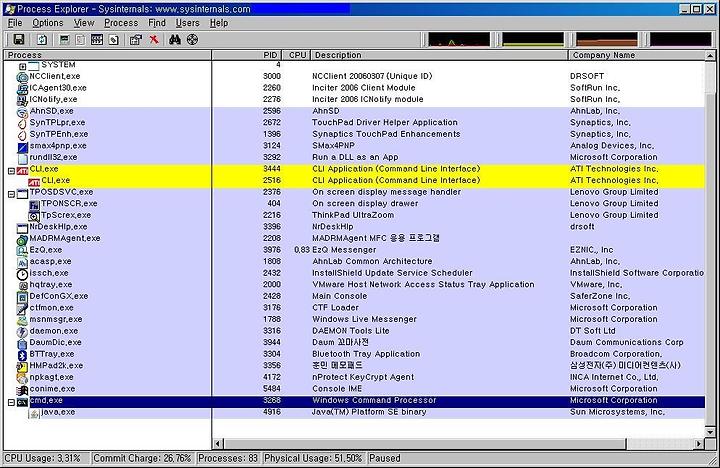Click the Save toolbar icon

[x=19, y=39]
